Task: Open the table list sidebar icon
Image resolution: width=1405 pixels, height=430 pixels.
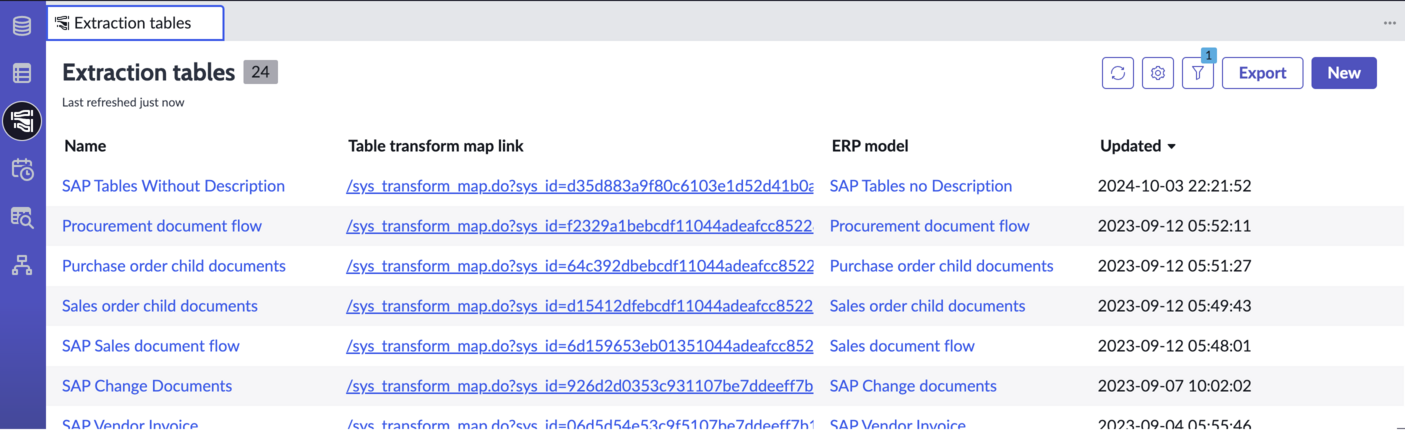Action: coord(22,73)
